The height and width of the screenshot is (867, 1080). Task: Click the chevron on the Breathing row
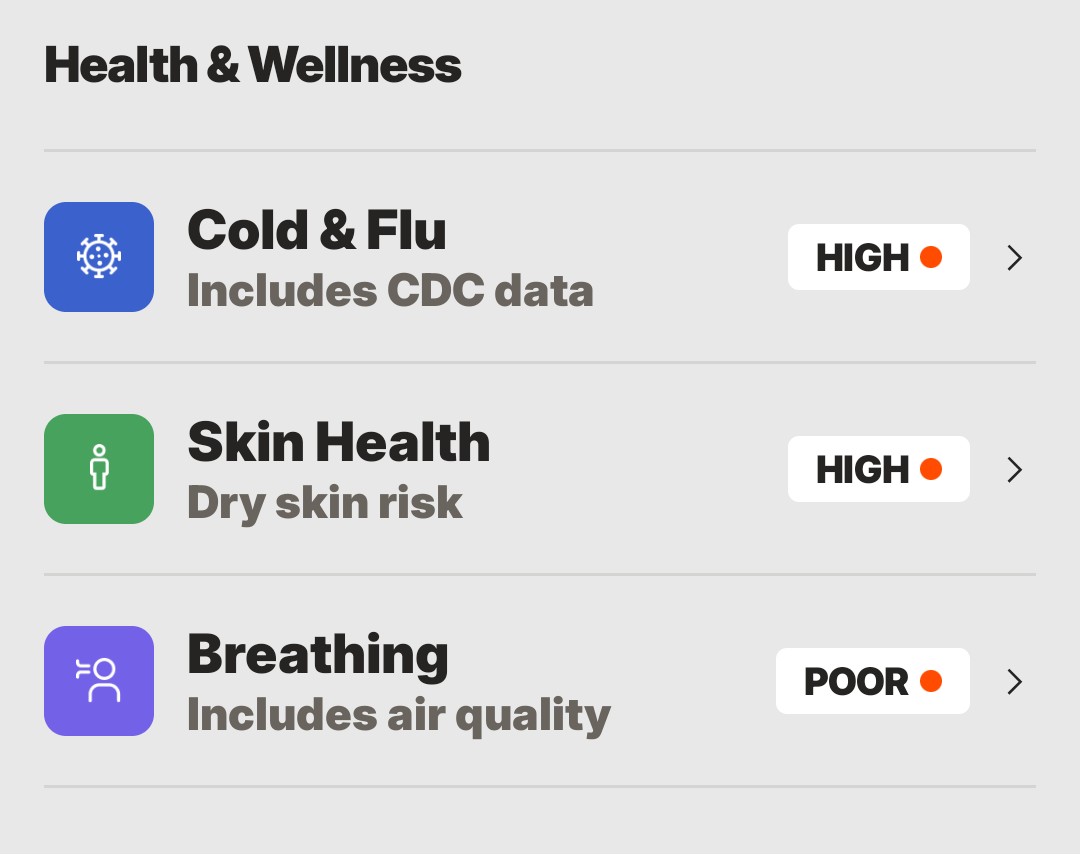[1014, 682]
